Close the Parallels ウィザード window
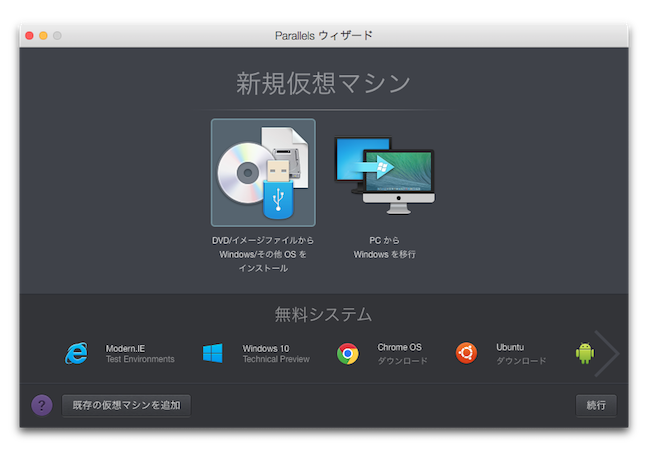The image size is (648, 452). click(x=29, y=36)
